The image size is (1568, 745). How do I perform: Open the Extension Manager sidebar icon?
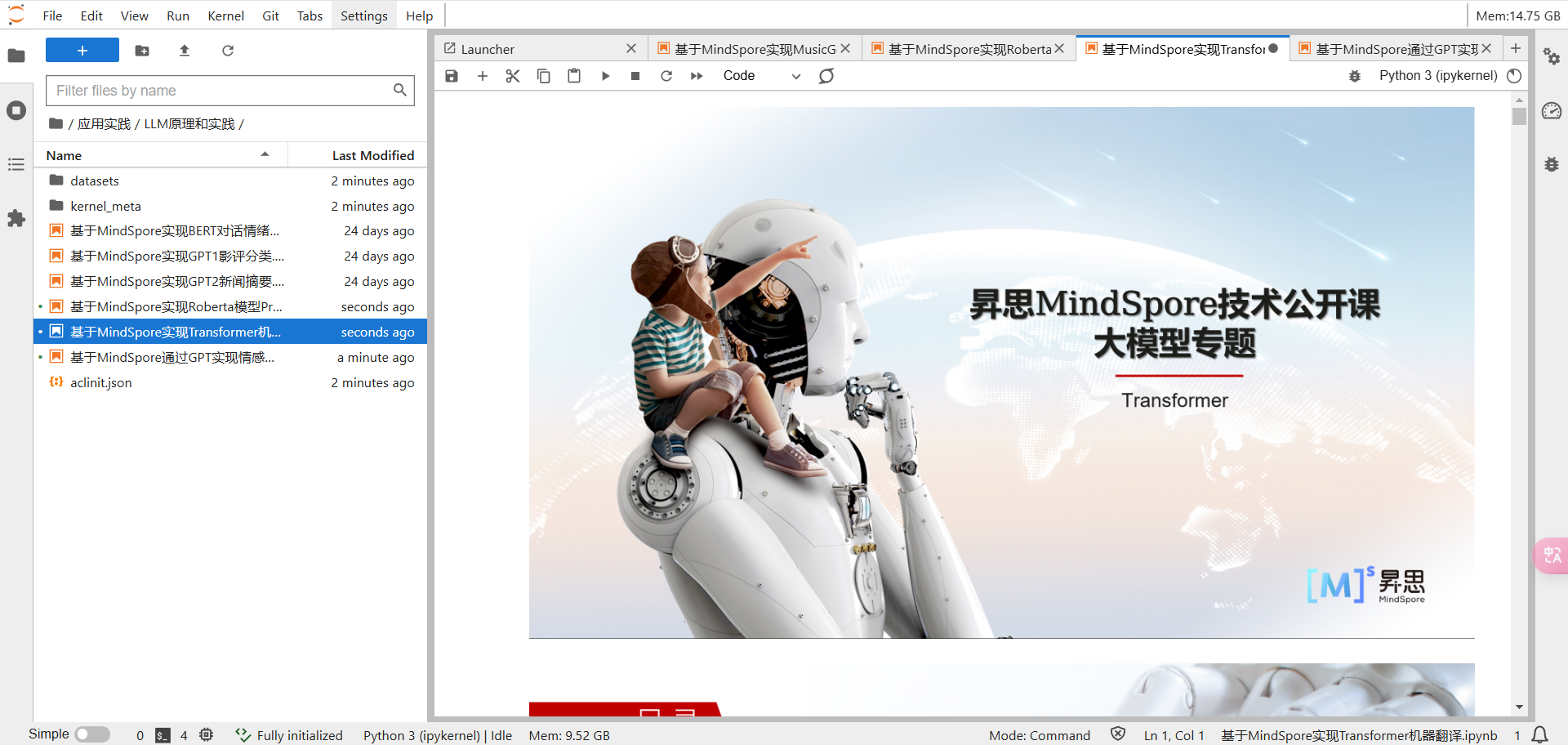point(16,219)
